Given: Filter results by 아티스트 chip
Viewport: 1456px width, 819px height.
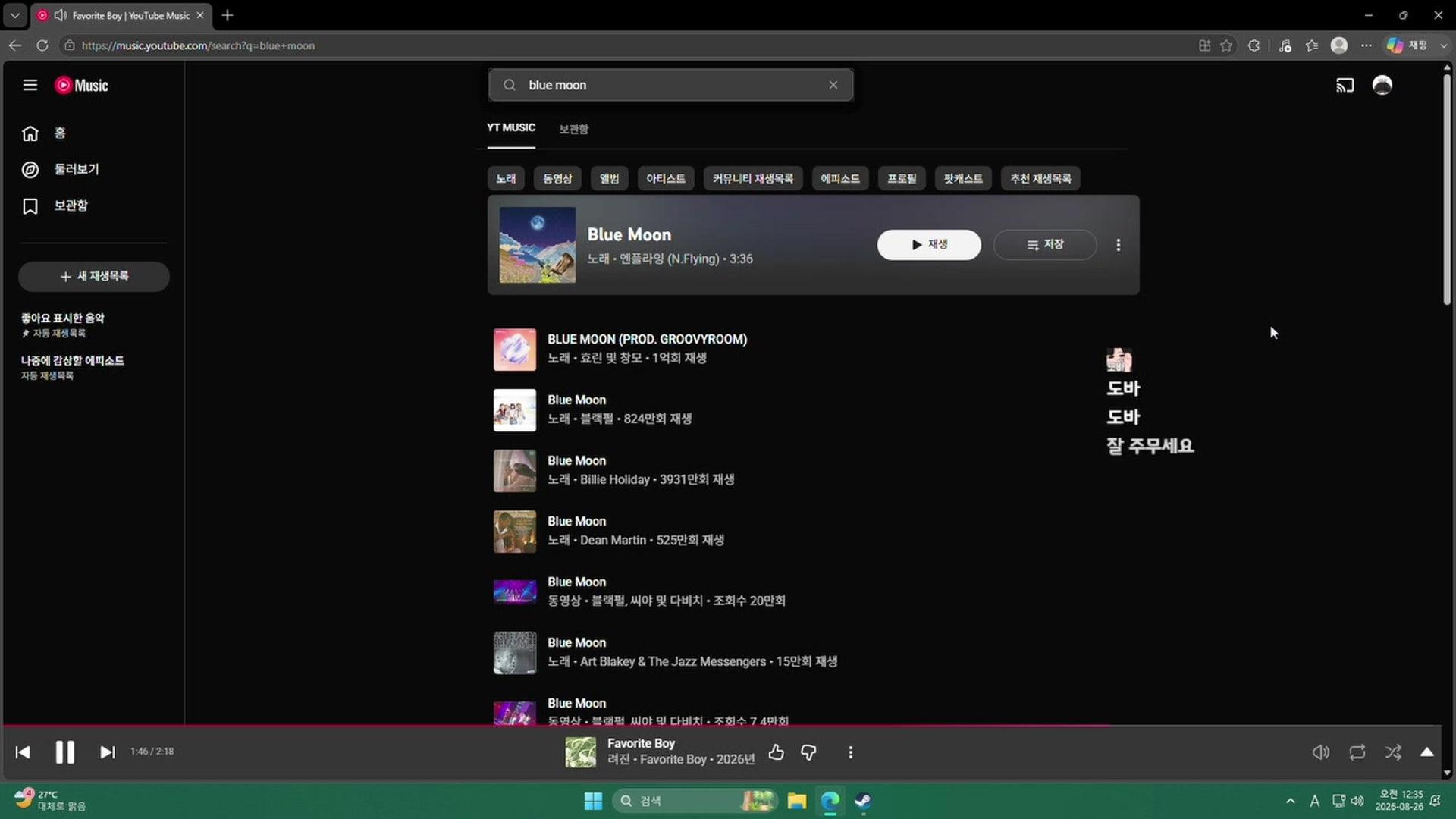Looking at the screenshot, I should click(x=666, y=179).
